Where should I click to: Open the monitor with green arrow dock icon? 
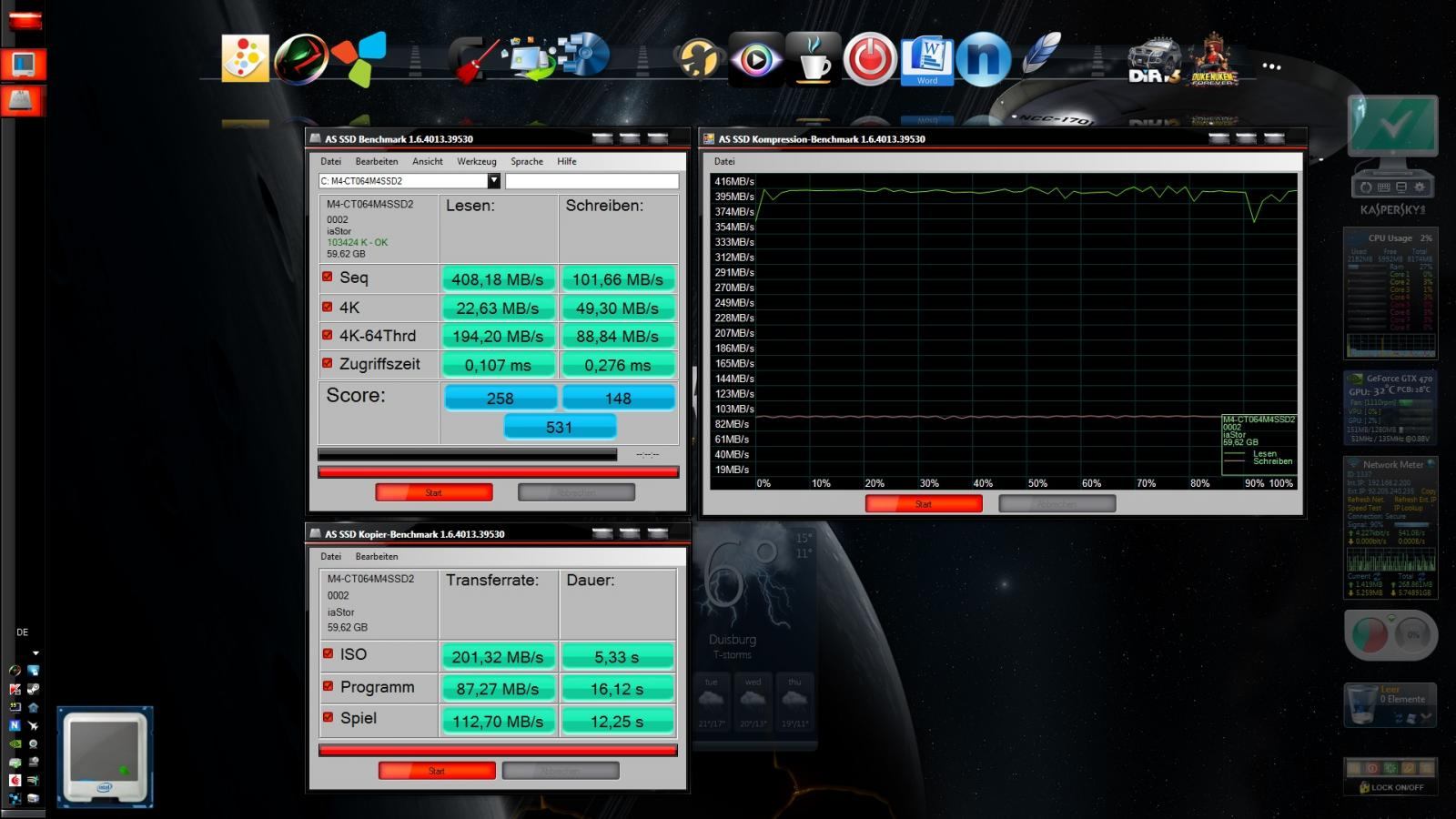(x=531, y=58)
